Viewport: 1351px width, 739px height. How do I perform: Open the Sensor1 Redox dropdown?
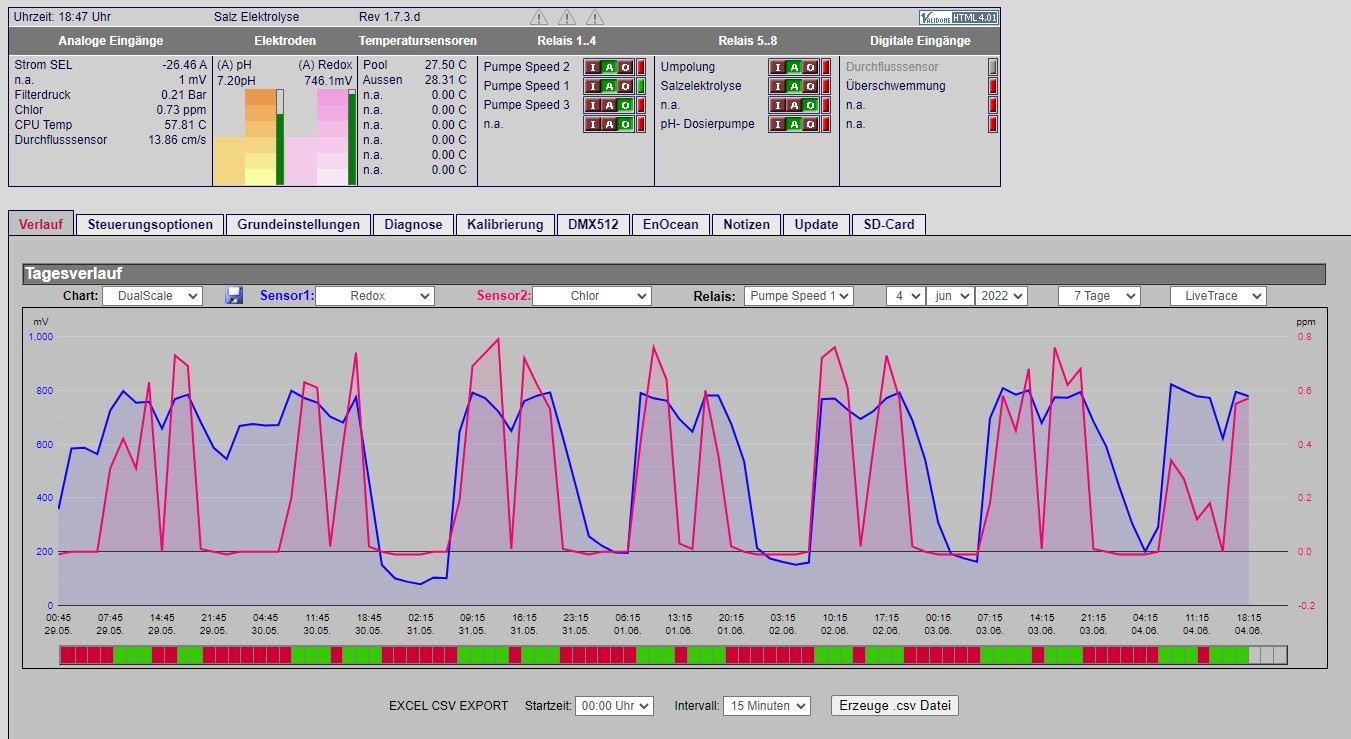[x=375, y=296]
